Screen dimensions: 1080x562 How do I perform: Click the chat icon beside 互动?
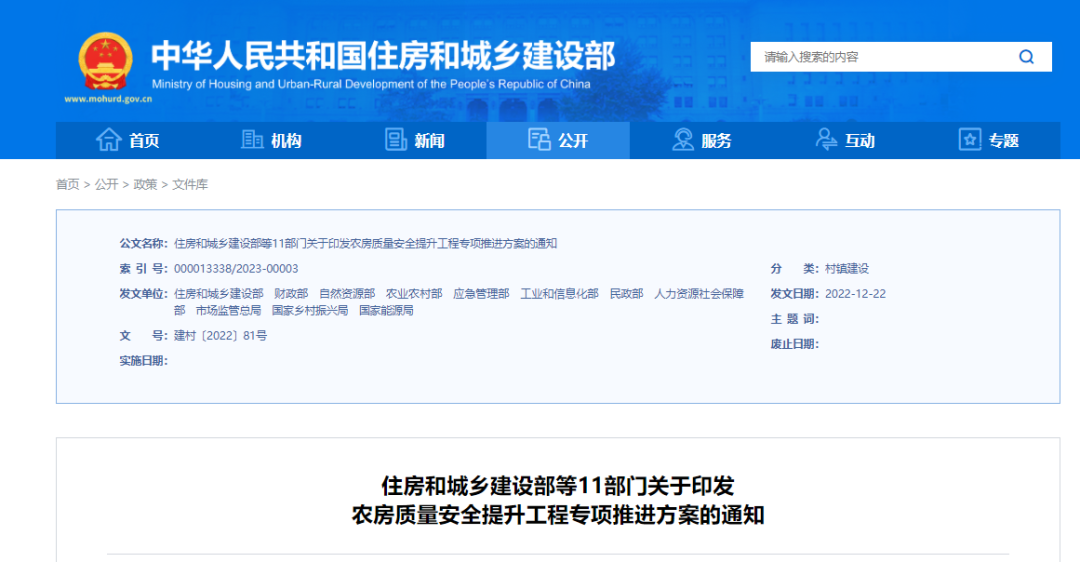point(827,140)
